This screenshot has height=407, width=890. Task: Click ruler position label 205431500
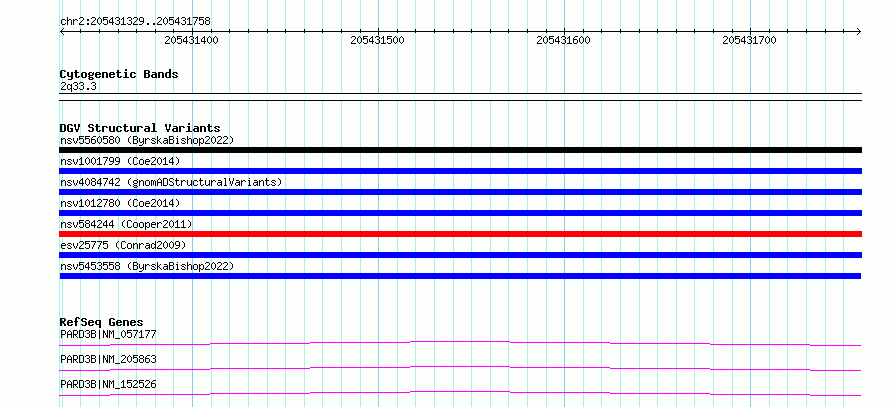377,40
